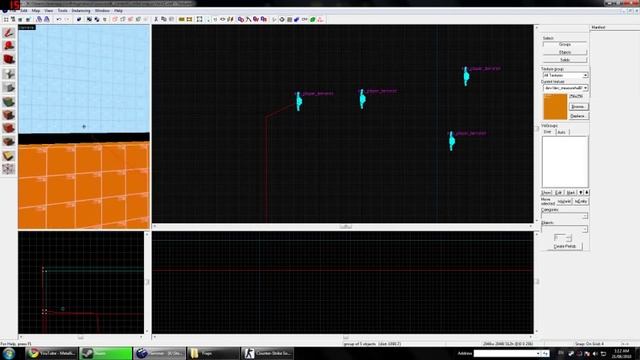Select the gray Block tool
The width and height of the screenshot is (640, 360).
click(9, 87)
